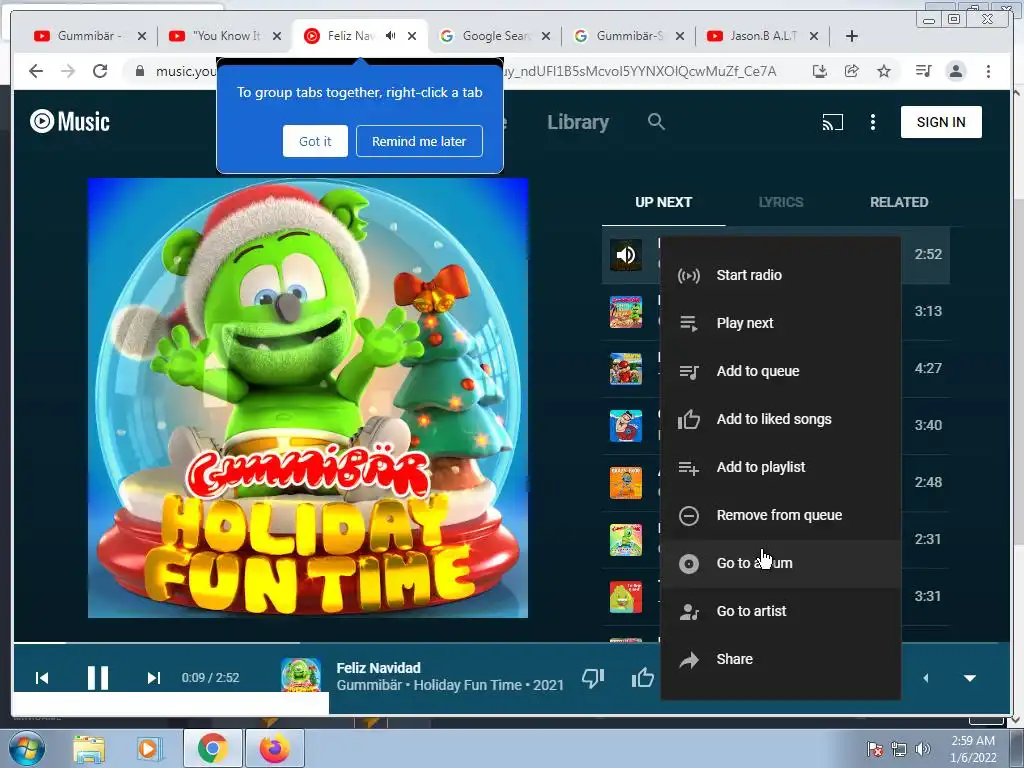Viewport: 1024px width, 768px height.
Task: Select Go to artist option
Action: 780,611
